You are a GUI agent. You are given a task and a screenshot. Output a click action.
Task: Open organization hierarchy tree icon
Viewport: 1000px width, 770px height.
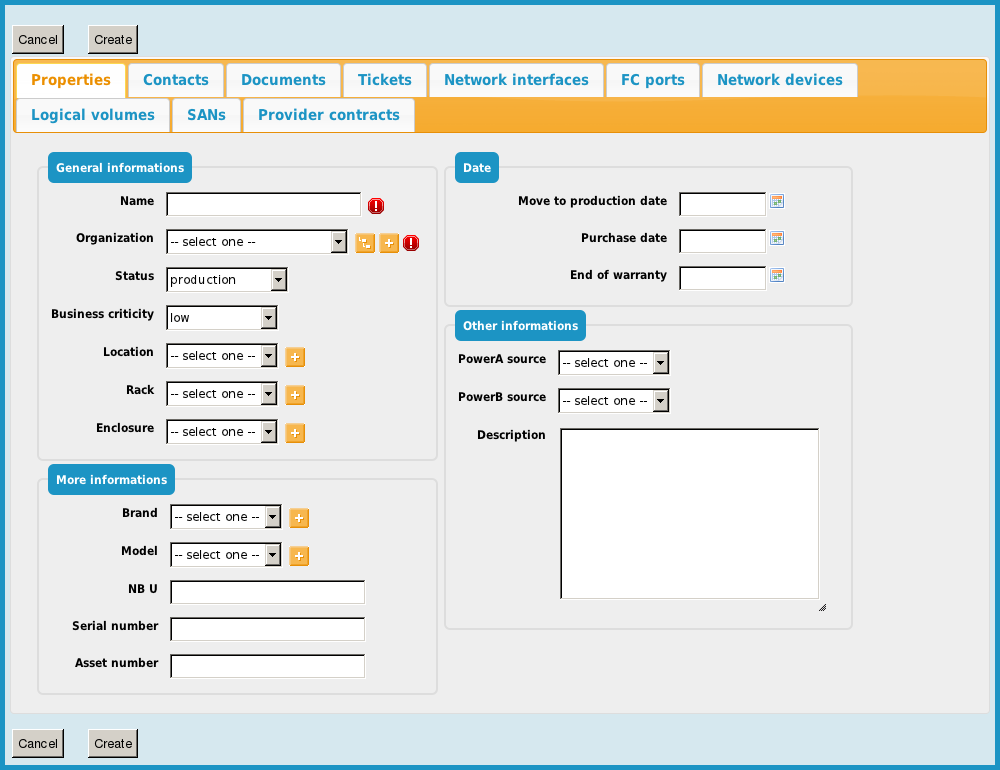(365, 243)
